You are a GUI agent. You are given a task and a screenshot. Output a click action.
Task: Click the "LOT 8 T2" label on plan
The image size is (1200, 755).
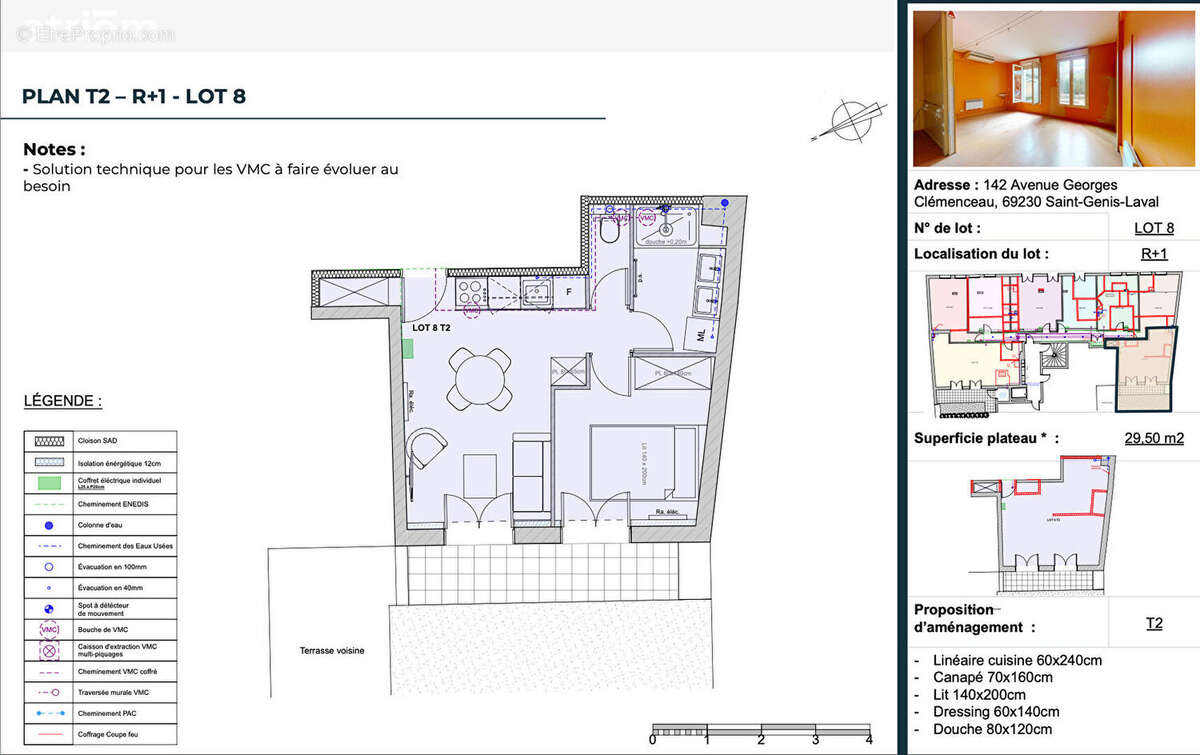[x=432, y=327]
